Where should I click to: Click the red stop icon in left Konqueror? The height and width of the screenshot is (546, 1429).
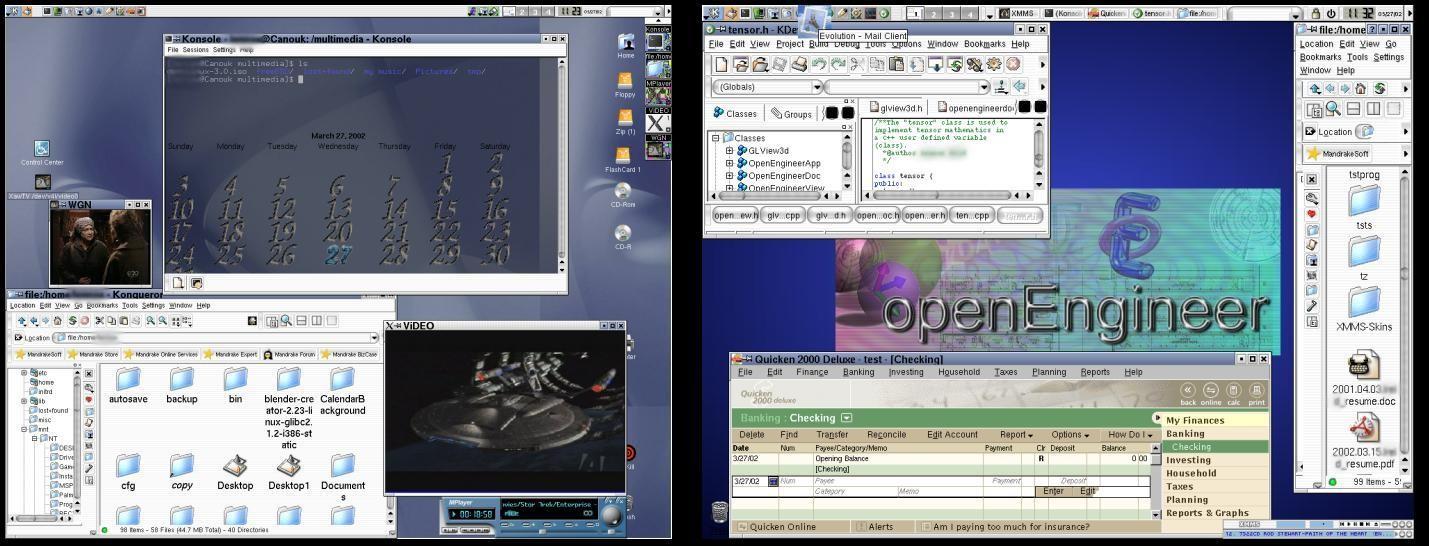[84, 321]
